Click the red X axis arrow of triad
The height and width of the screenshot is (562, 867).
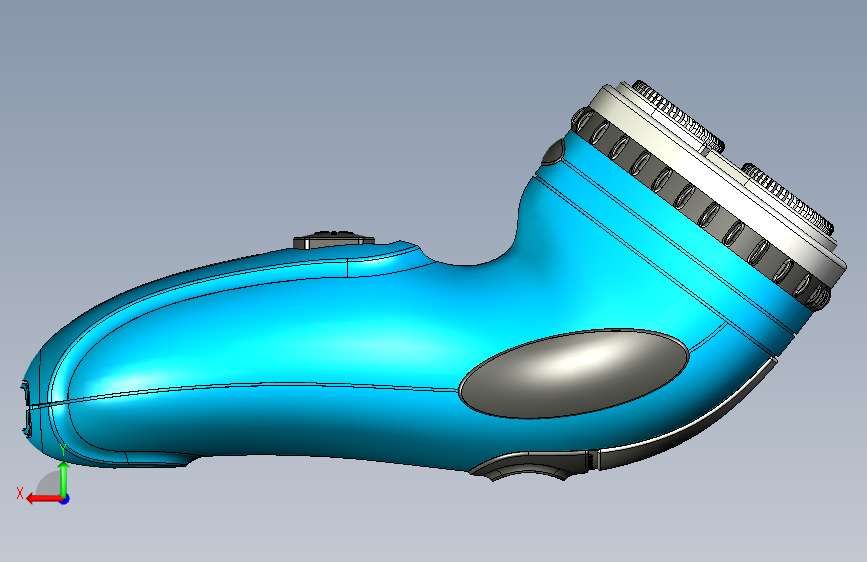coord(43,499)
